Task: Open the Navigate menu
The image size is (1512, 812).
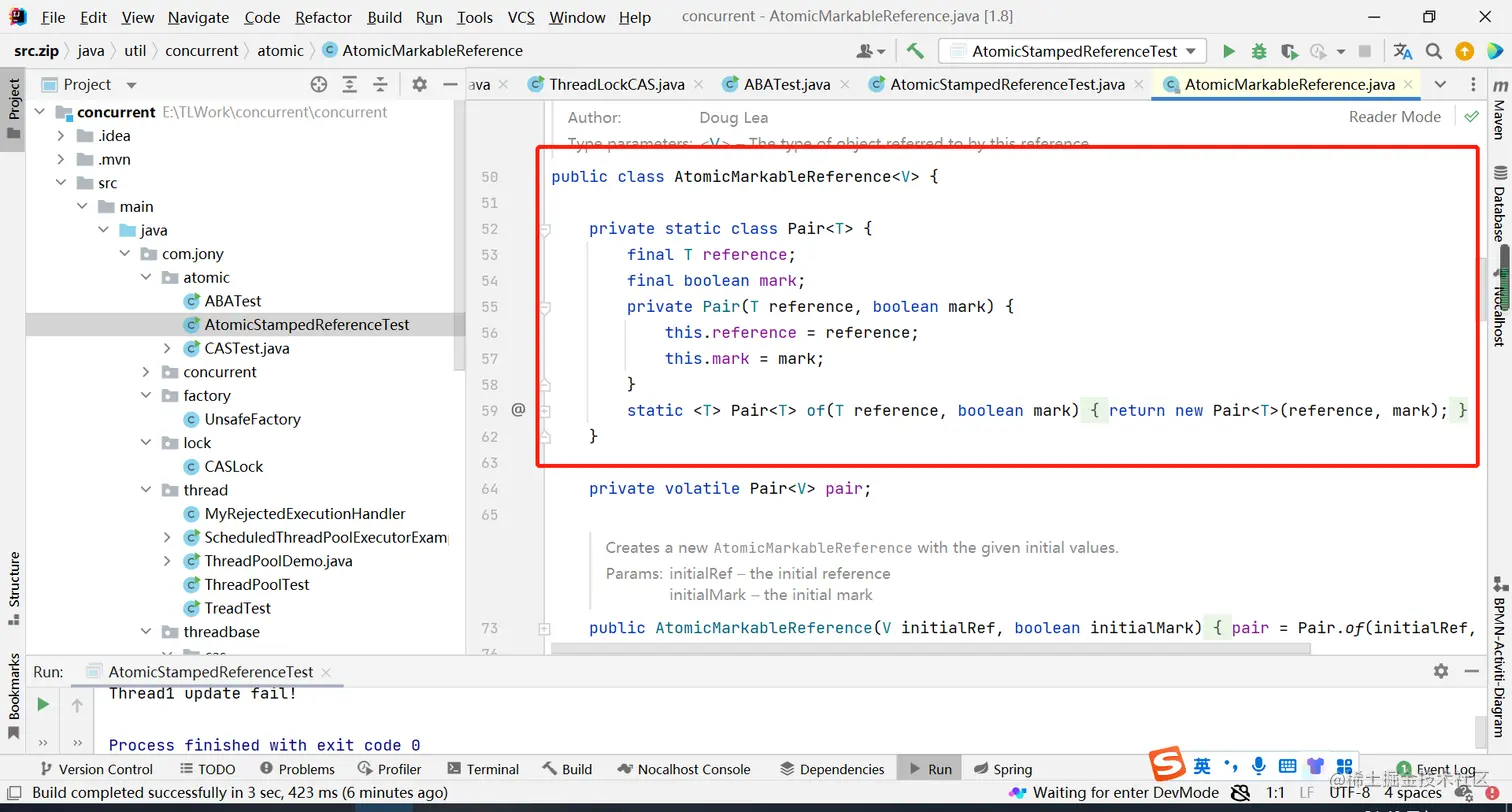Action: point(198,17)
